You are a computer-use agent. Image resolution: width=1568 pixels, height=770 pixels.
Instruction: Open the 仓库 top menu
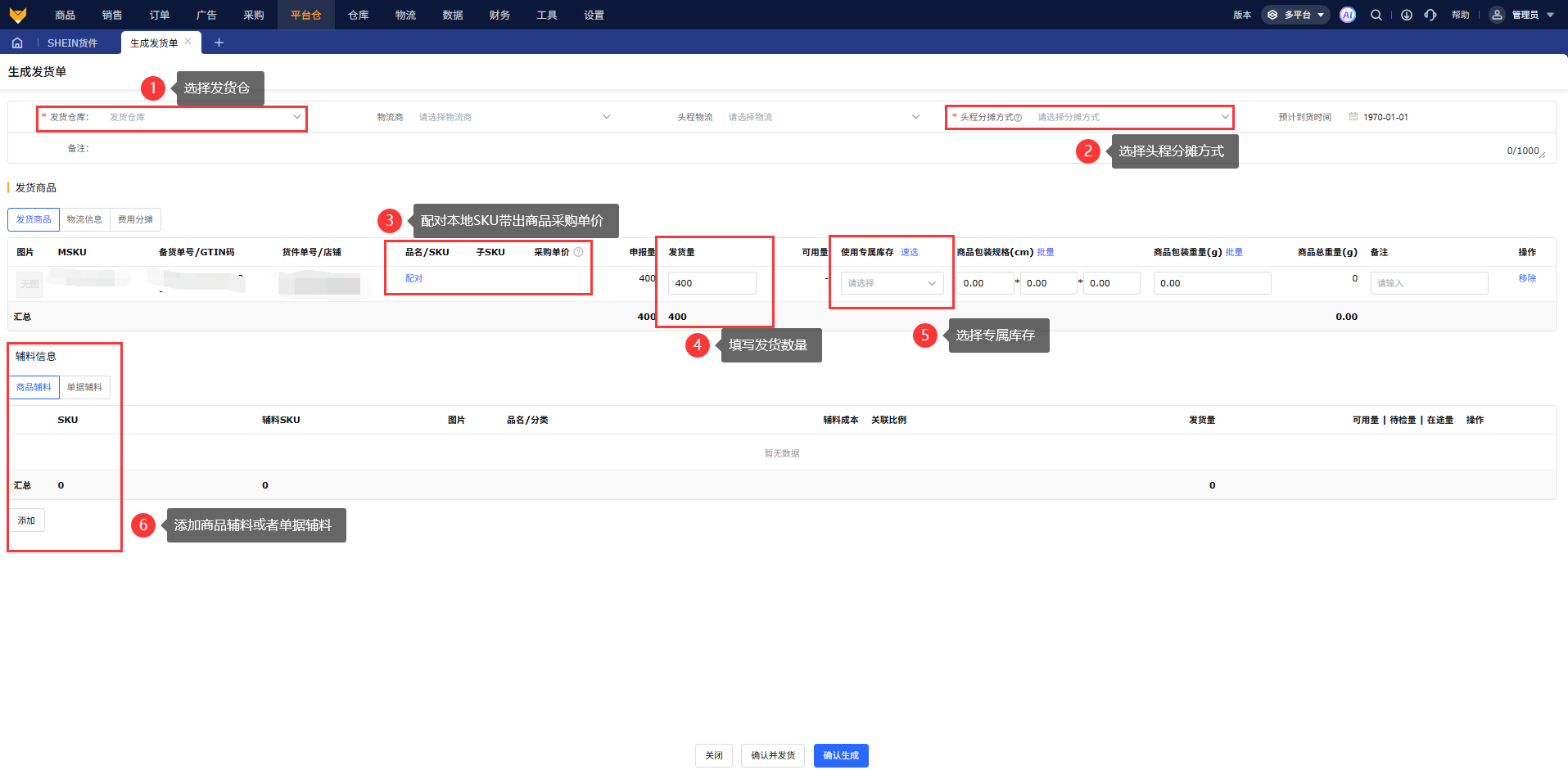click(358, 15)
